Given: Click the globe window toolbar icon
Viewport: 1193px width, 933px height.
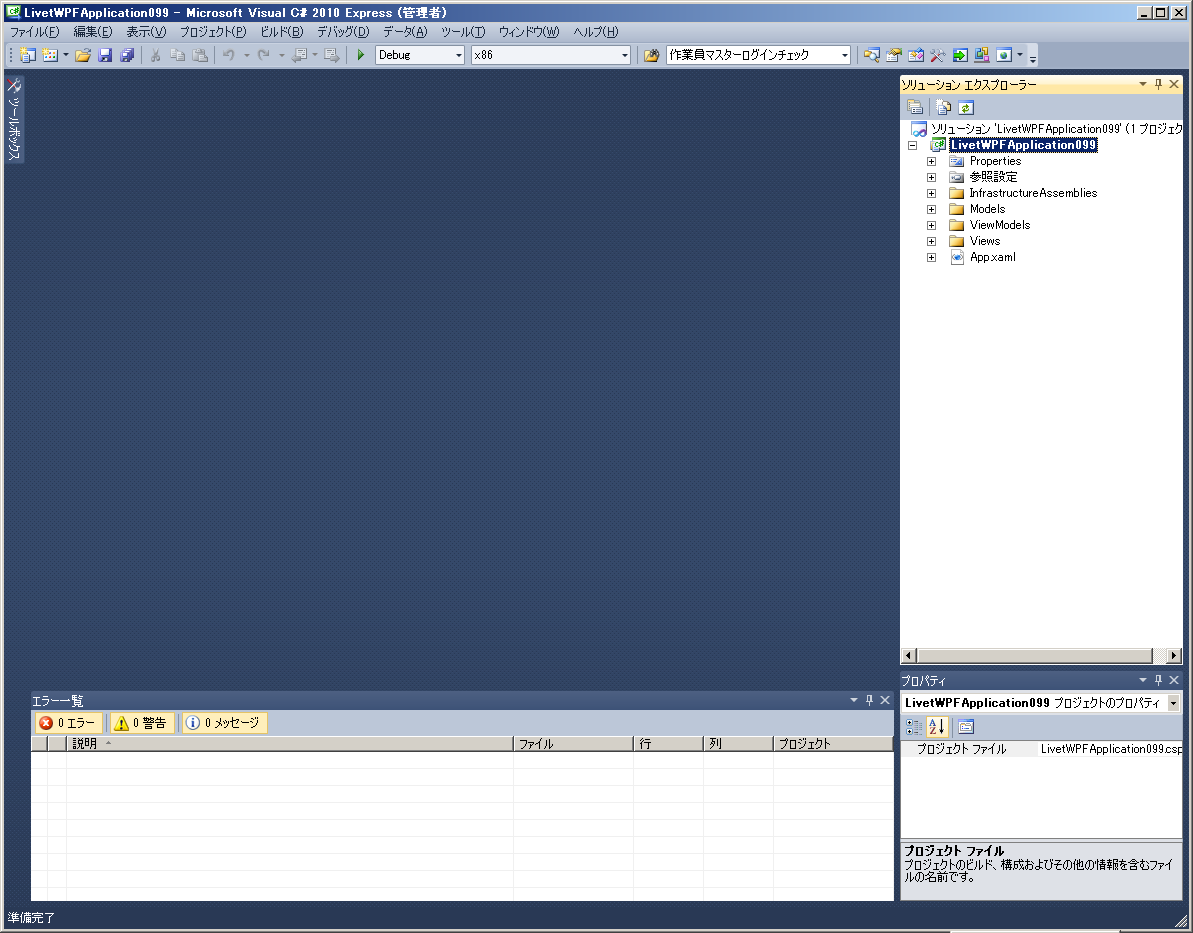Looking at the screenshot, I should 1004,55.
